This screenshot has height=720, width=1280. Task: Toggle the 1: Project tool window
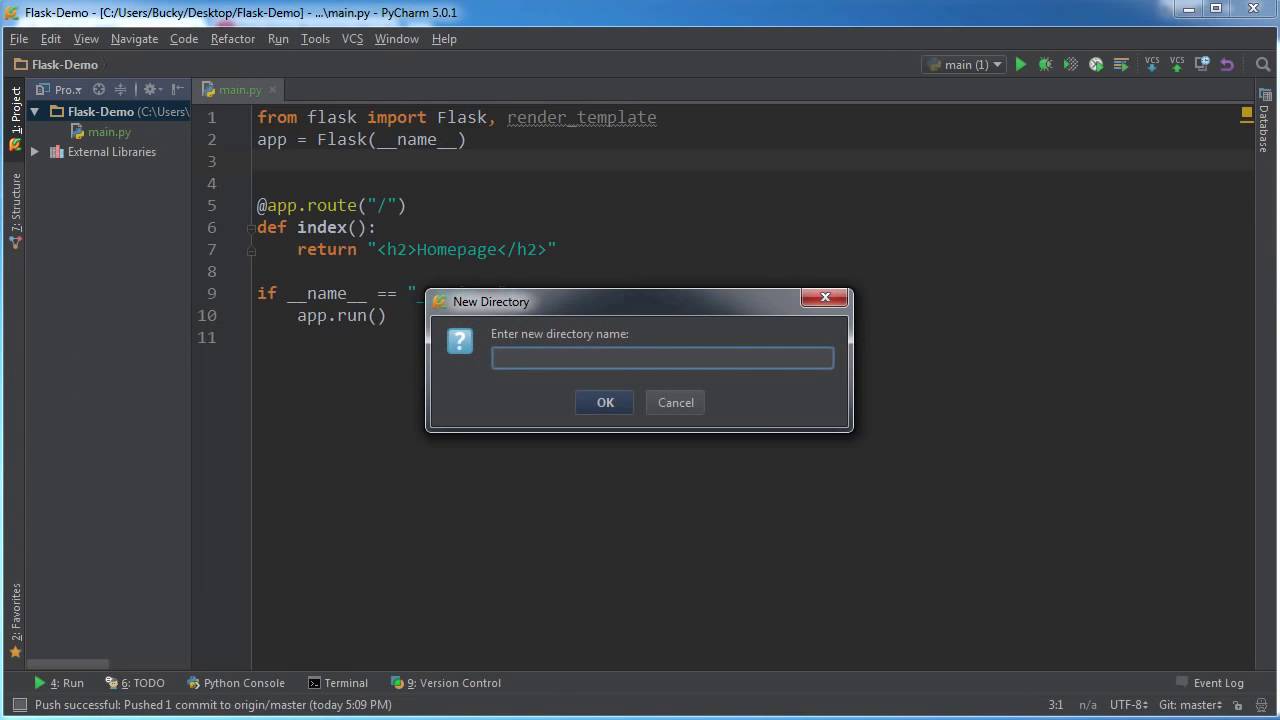[x=16, y=110]
